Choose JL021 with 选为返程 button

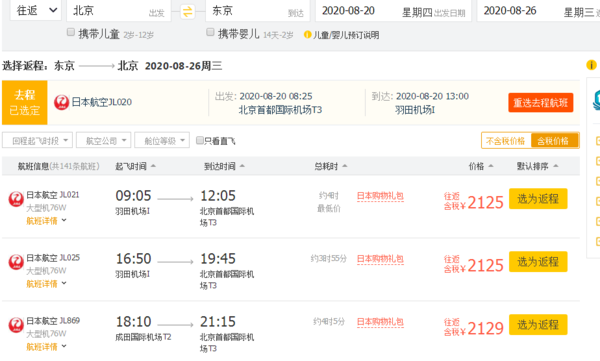pos(538,199)
